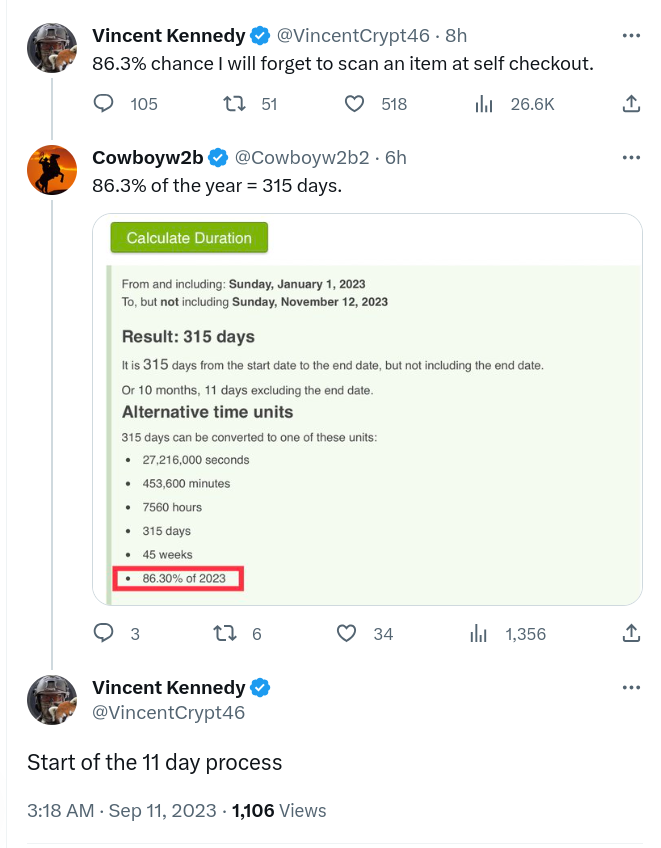This screenshot has width=661, height=848.
Task: Like the 86.3% chance tweet
Action: (x=354, y=103)
